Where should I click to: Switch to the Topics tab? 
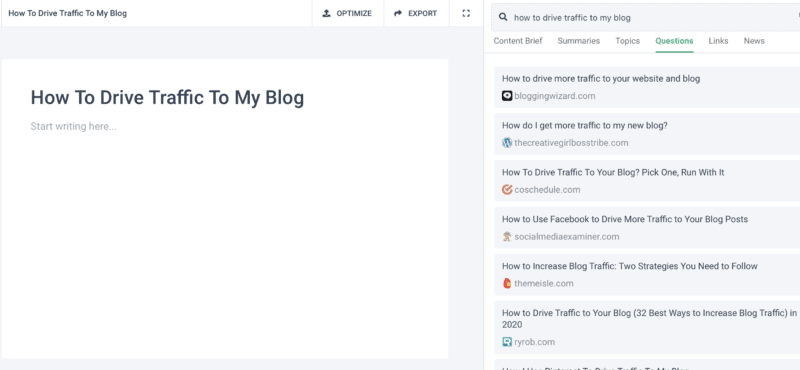tap(628, 41)
